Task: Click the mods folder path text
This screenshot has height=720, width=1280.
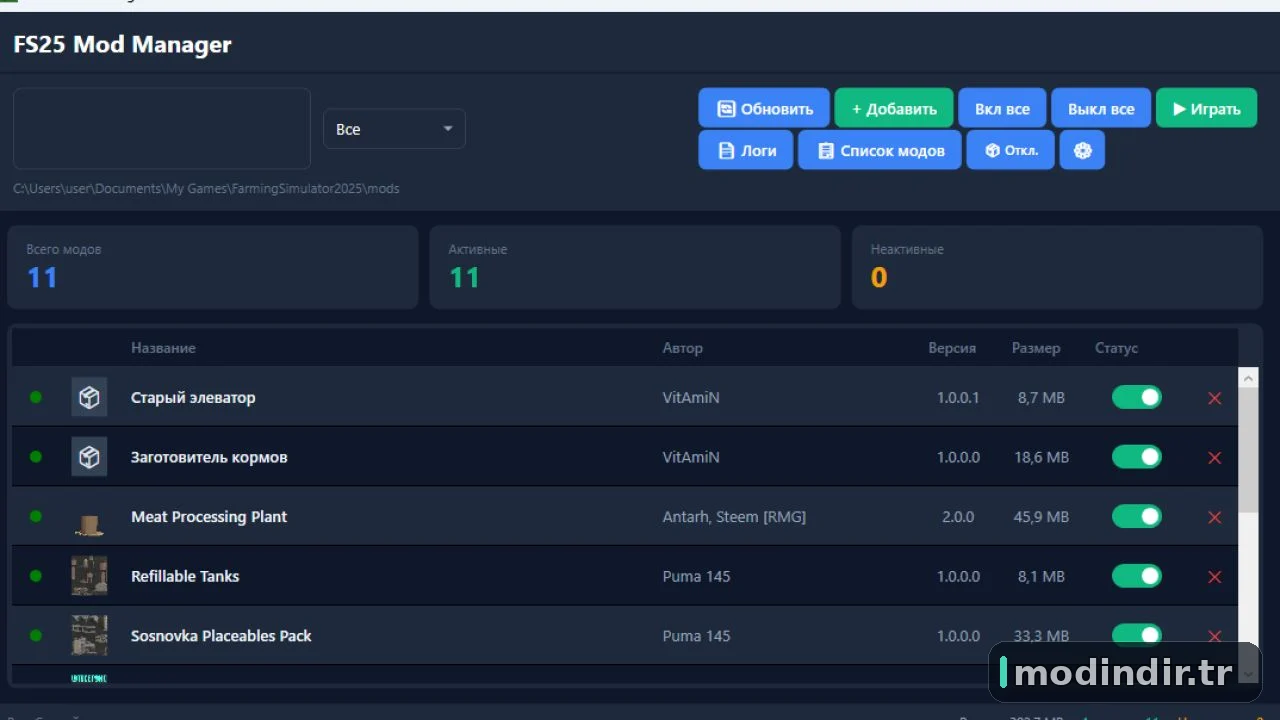Action: (206, 188)
